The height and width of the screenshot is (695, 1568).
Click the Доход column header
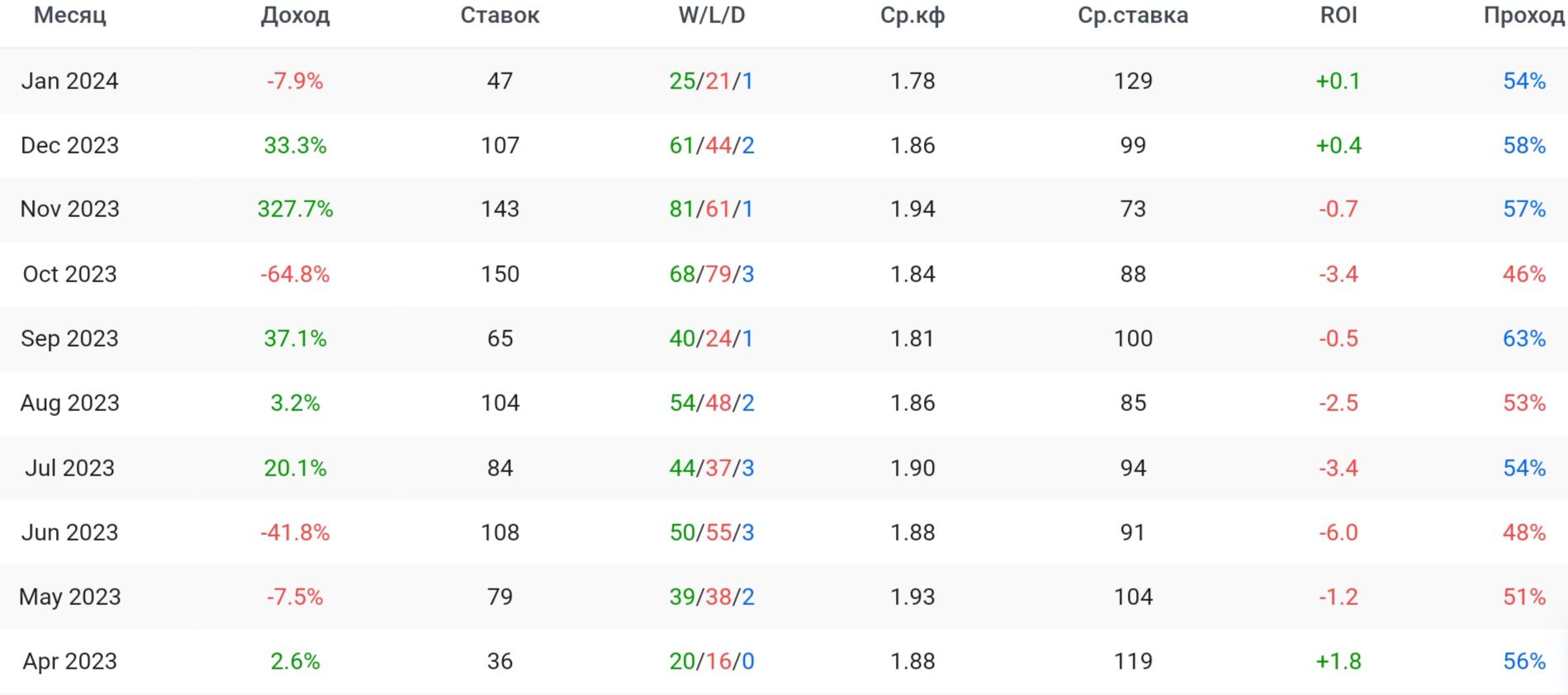pos(296,16)
